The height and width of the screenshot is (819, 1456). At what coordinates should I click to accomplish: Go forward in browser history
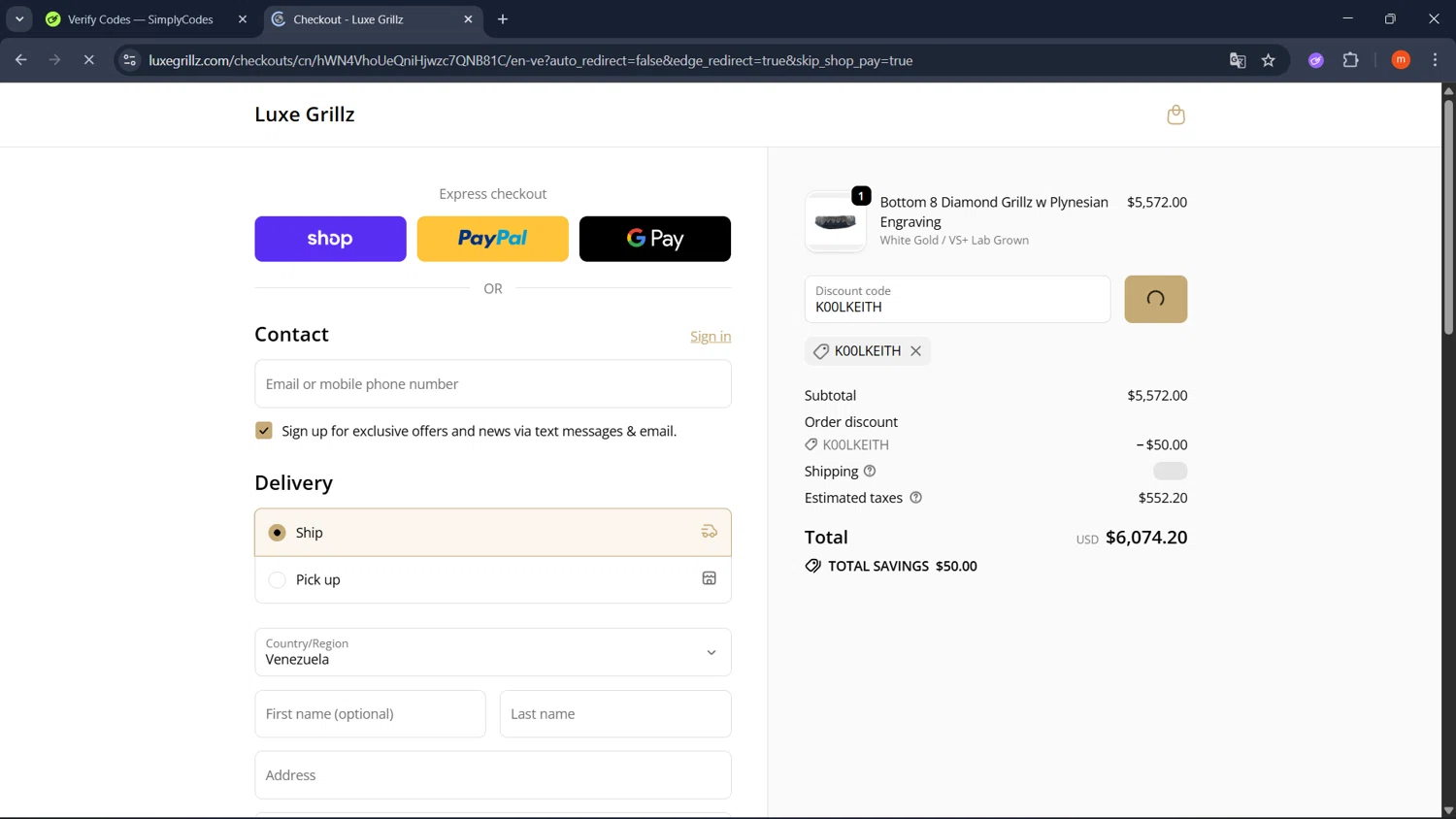point(55,60)
